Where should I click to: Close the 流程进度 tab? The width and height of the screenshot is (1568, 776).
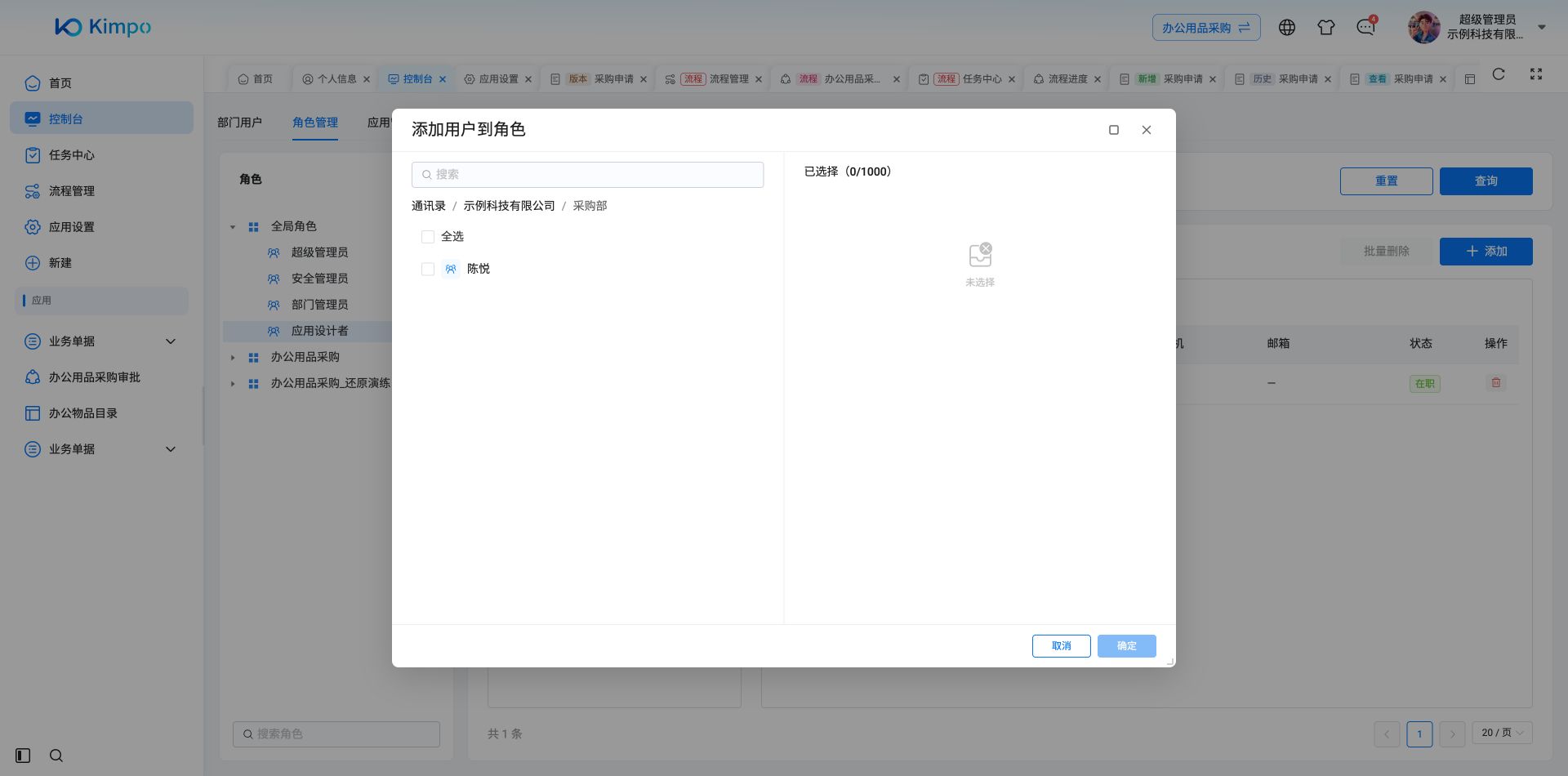click(x=1098, y=79)
